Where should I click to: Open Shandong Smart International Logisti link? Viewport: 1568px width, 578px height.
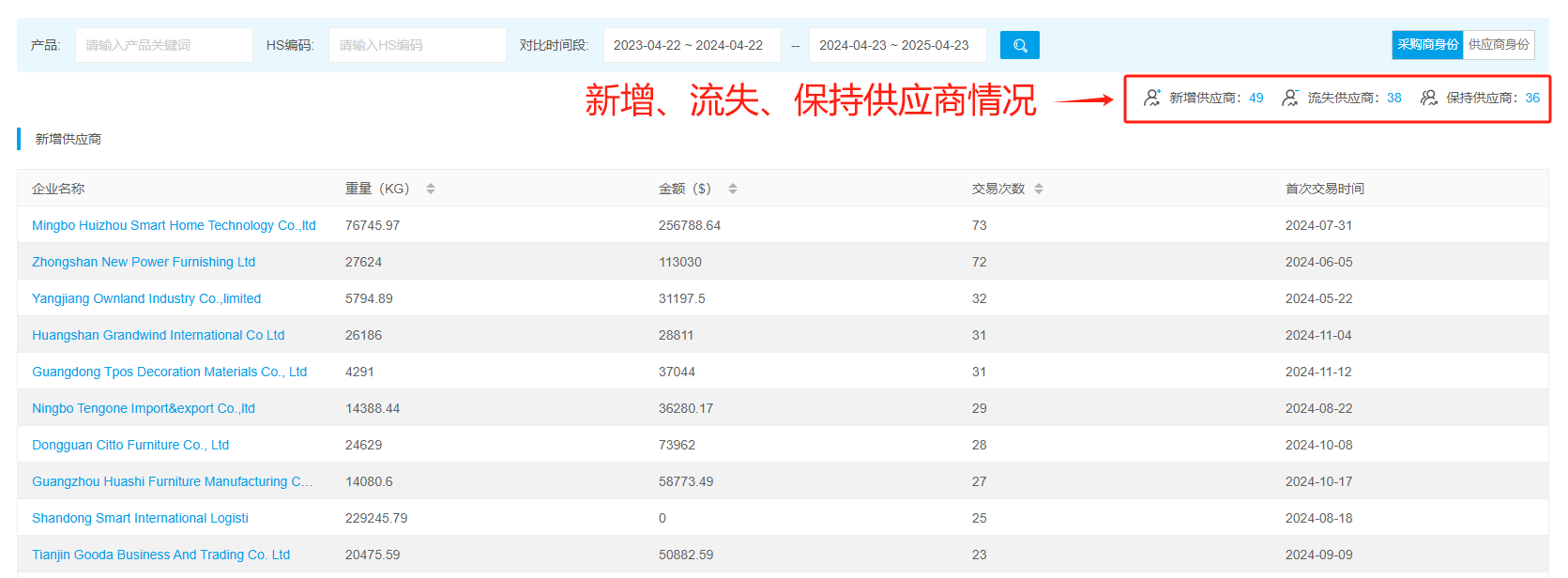[x=140, y=518]
